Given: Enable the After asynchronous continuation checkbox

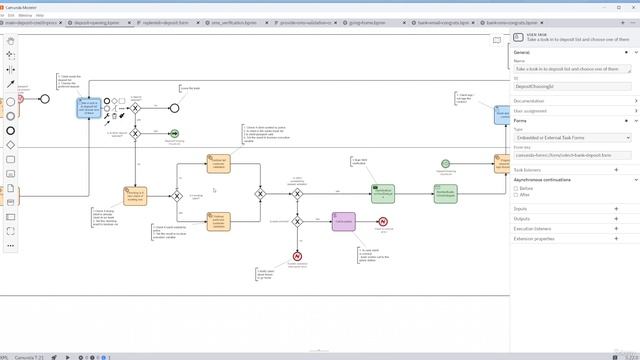Looking at the screenshot, I should (x=516, y=195).
